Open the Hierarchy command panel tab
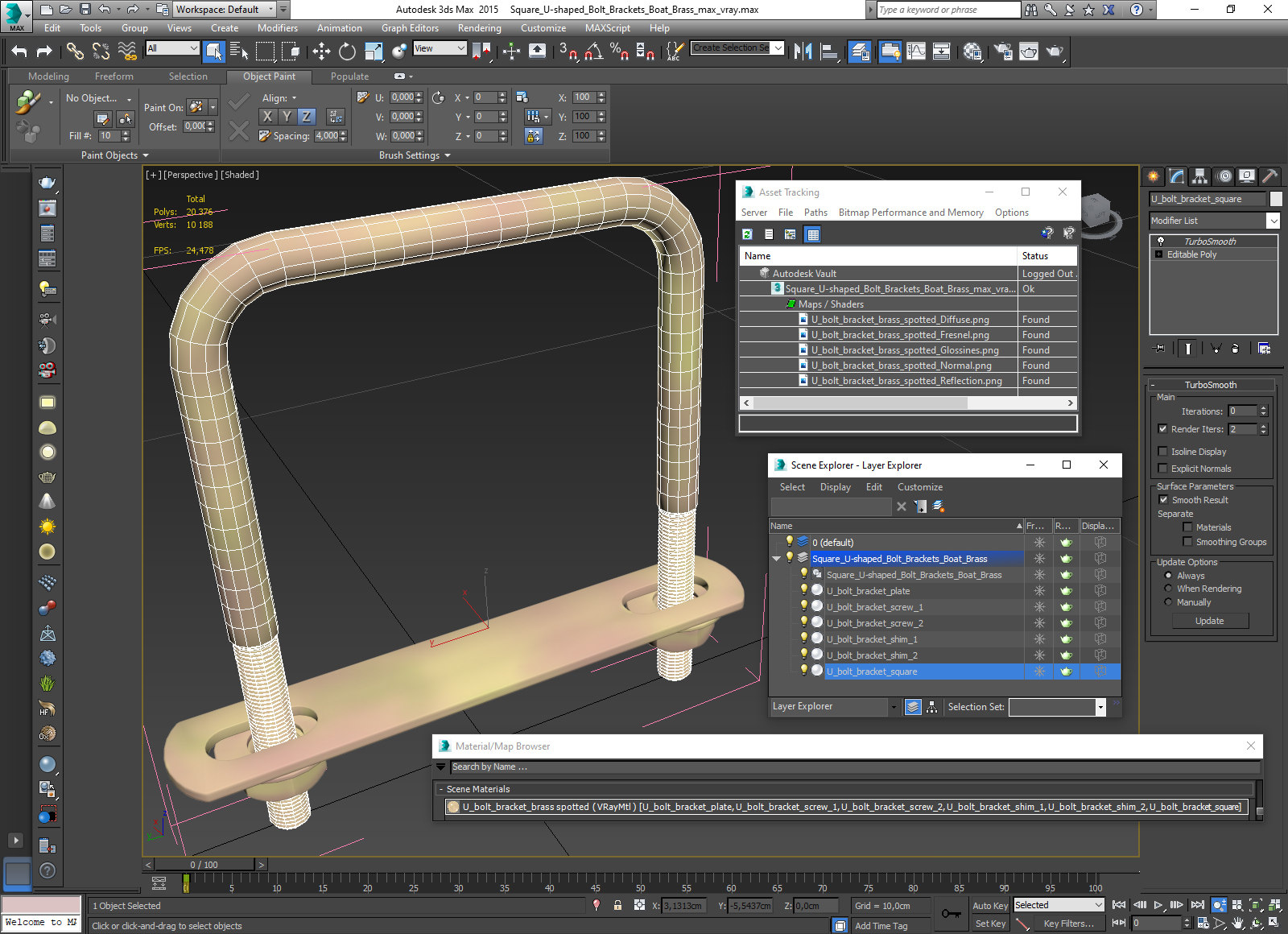Viewport: 1288px width, 934px height. point(1200,176)
